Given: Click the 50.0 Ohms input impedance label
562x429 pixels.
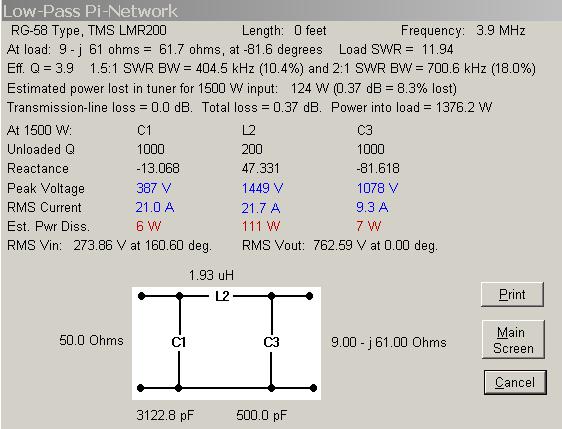Looking at the screenshot, I should coord(91,340).
